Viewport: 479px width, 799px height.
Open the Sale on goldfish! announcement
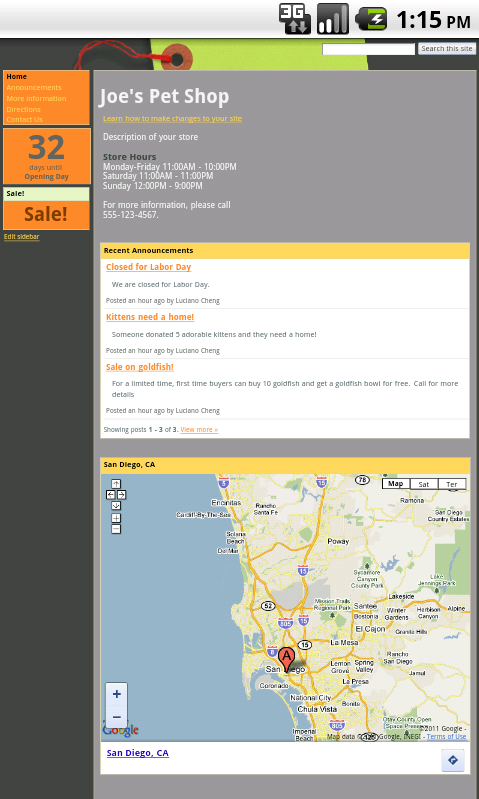140,367
